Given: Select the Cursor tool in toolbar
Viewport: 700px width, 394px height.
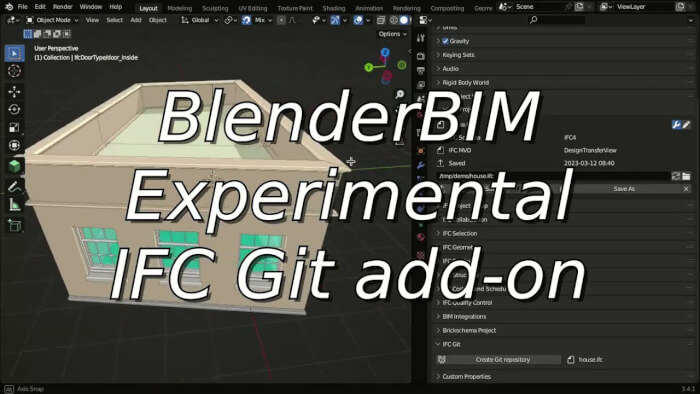Looking at the screenshot, I should point(14,71).
